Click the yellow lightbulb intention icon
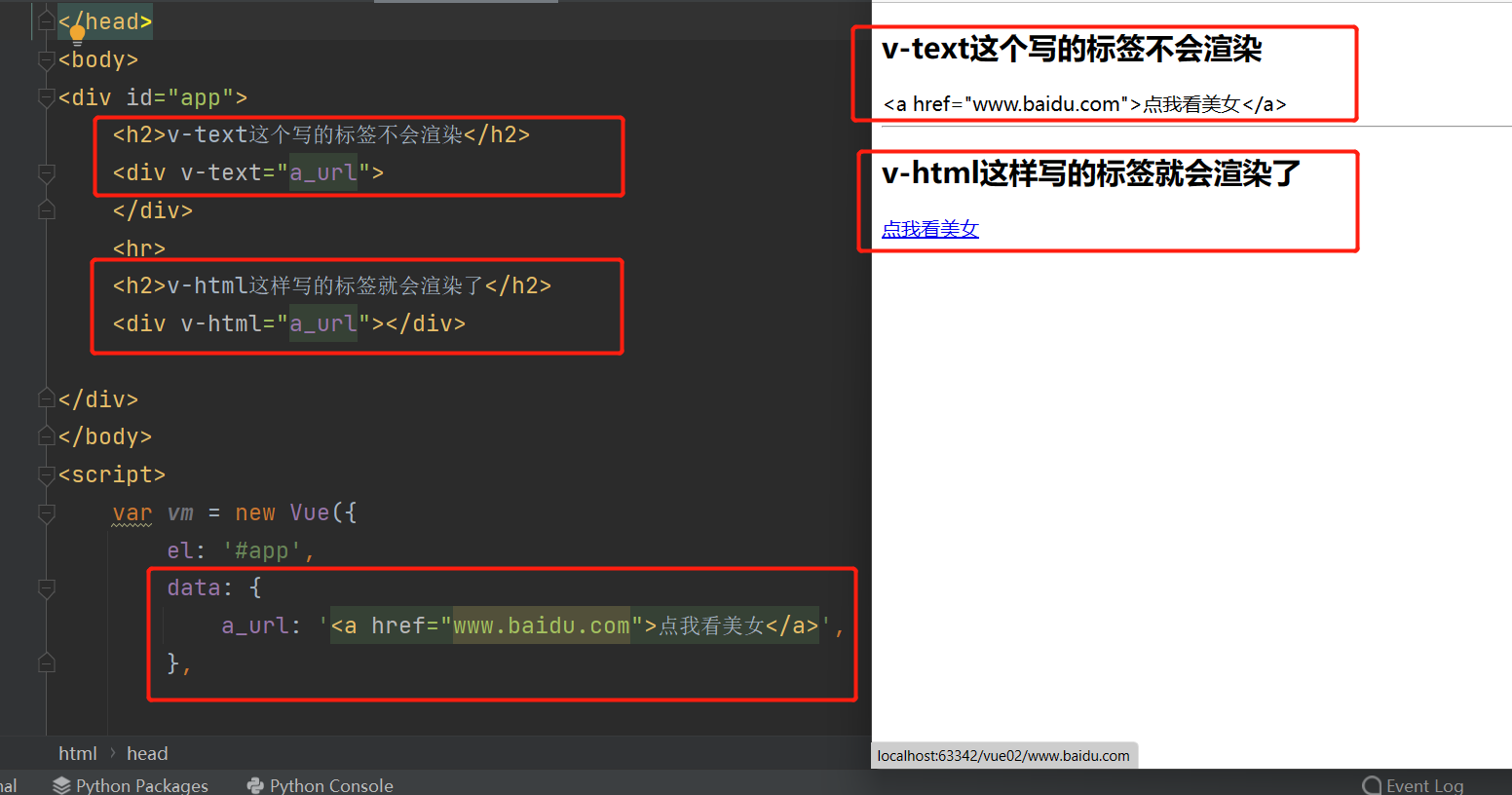 77,36
